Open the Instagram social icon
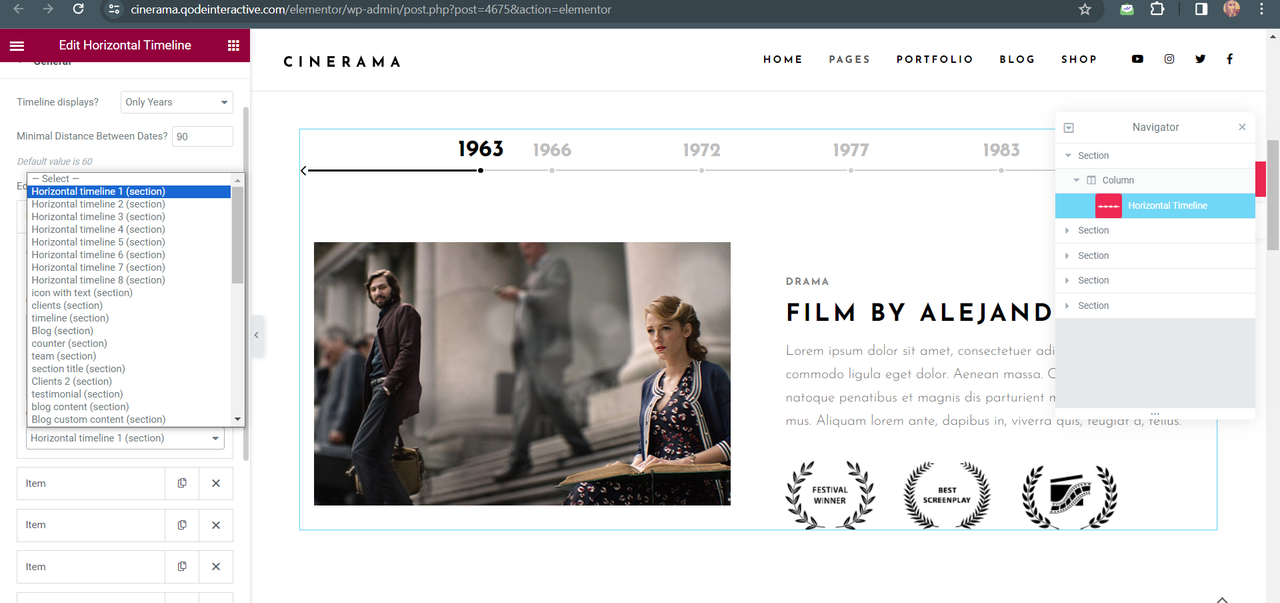The width and height of the screenshot is (1280, 603). pyautogui.click(x=1169, y=59)
